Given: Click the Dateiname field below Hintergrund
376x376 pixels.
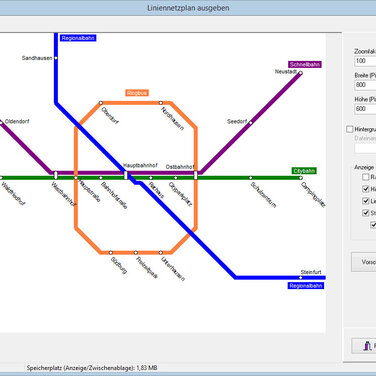Looking at the screenshot, I should tap(365, 148).
